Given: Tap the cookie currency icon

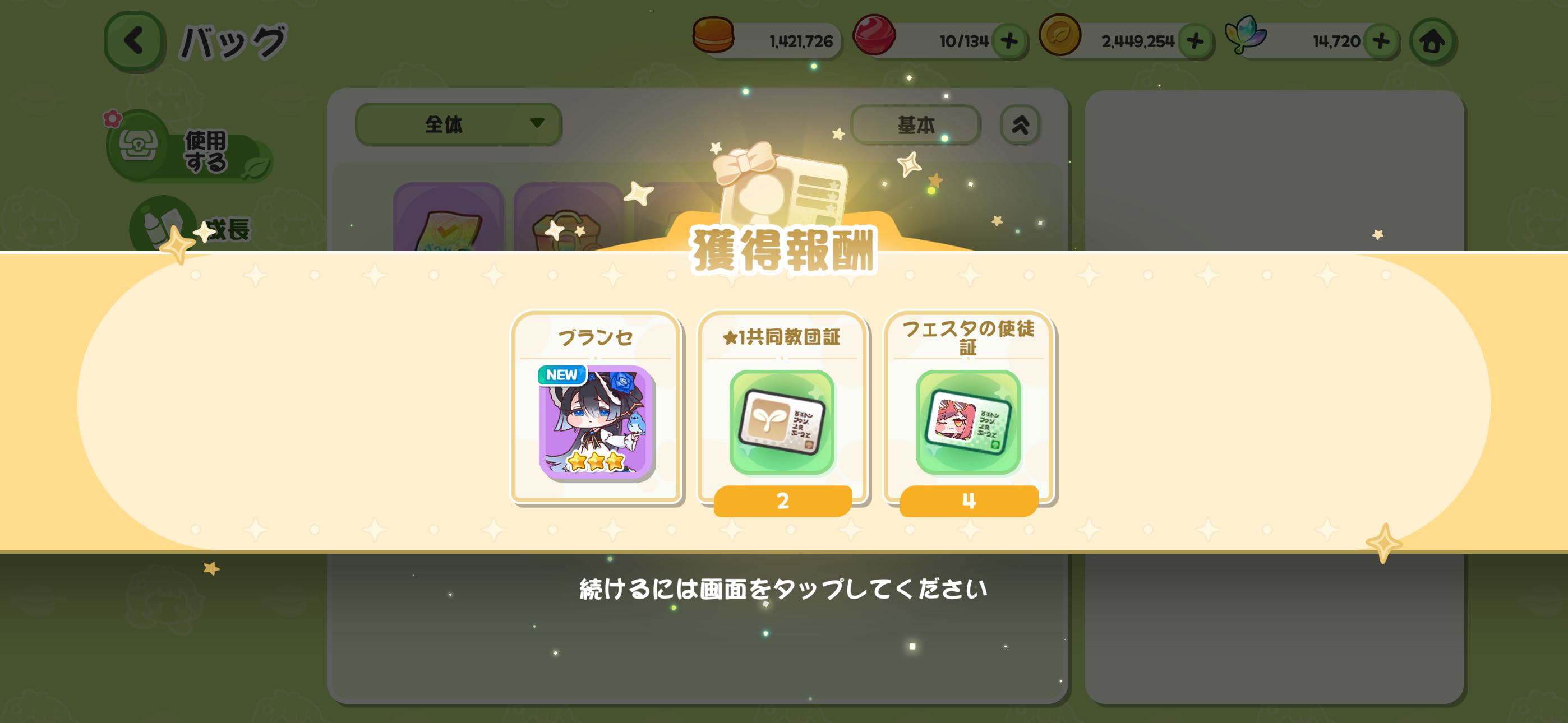Looking at the screenshot, I should pos(713,35).
